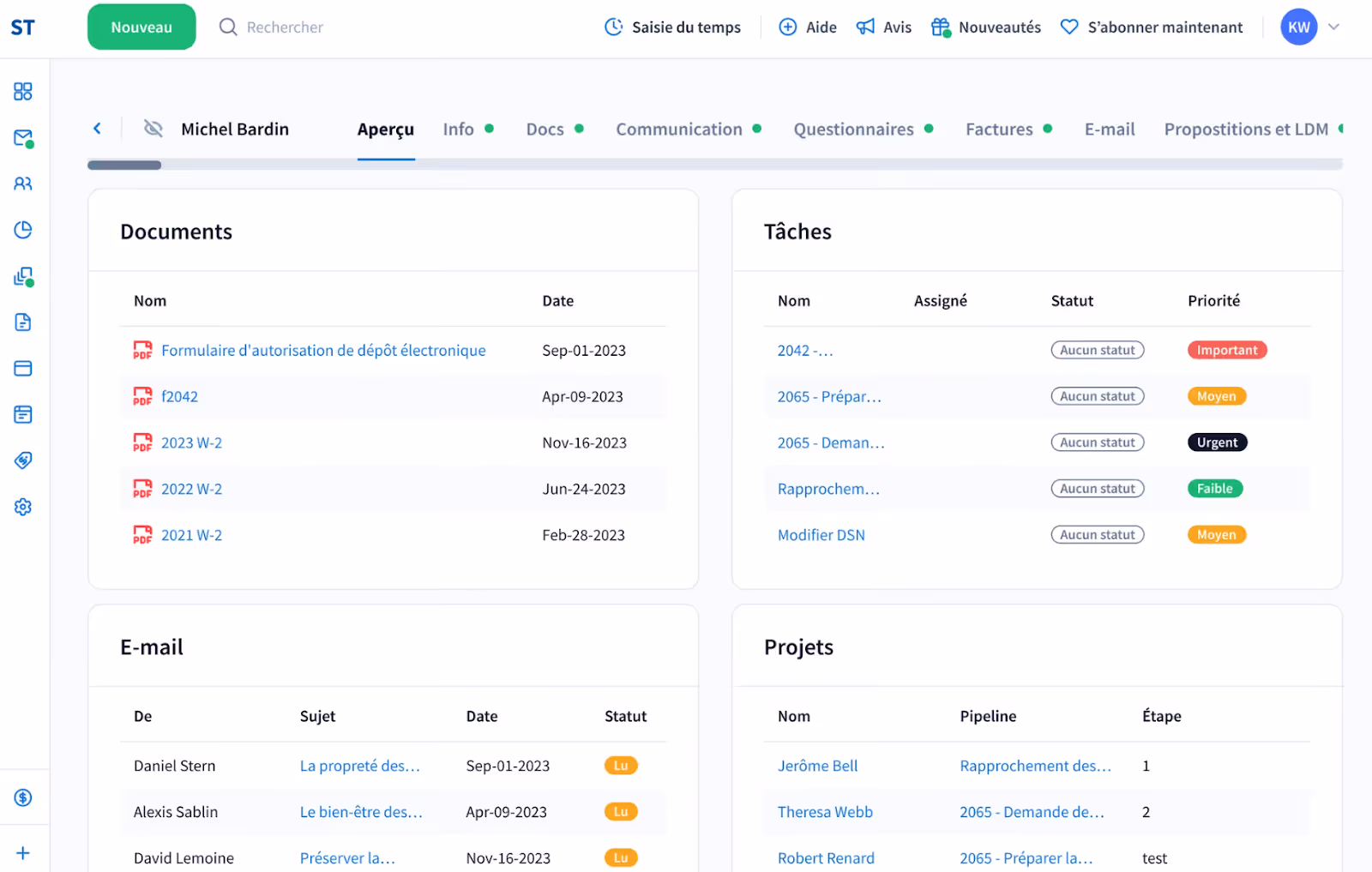1372x872 pixels.
Task: Open the inbox mail icon in sidebar
Action: pos(23,138)
